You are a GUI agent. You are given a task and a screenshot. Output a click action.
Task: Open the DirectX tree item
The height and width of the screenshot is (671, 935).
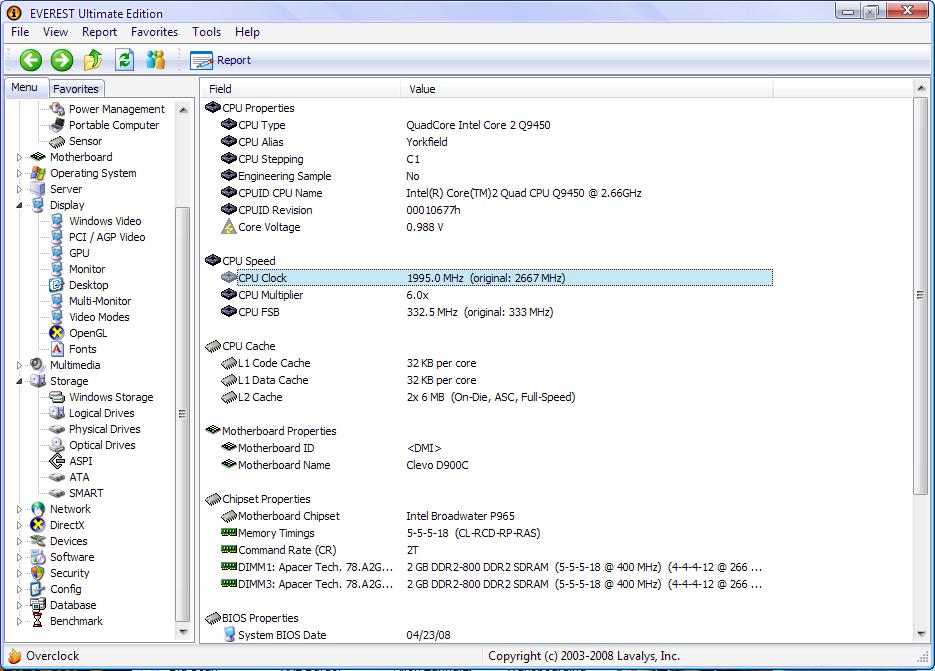[x=67, y=525]
